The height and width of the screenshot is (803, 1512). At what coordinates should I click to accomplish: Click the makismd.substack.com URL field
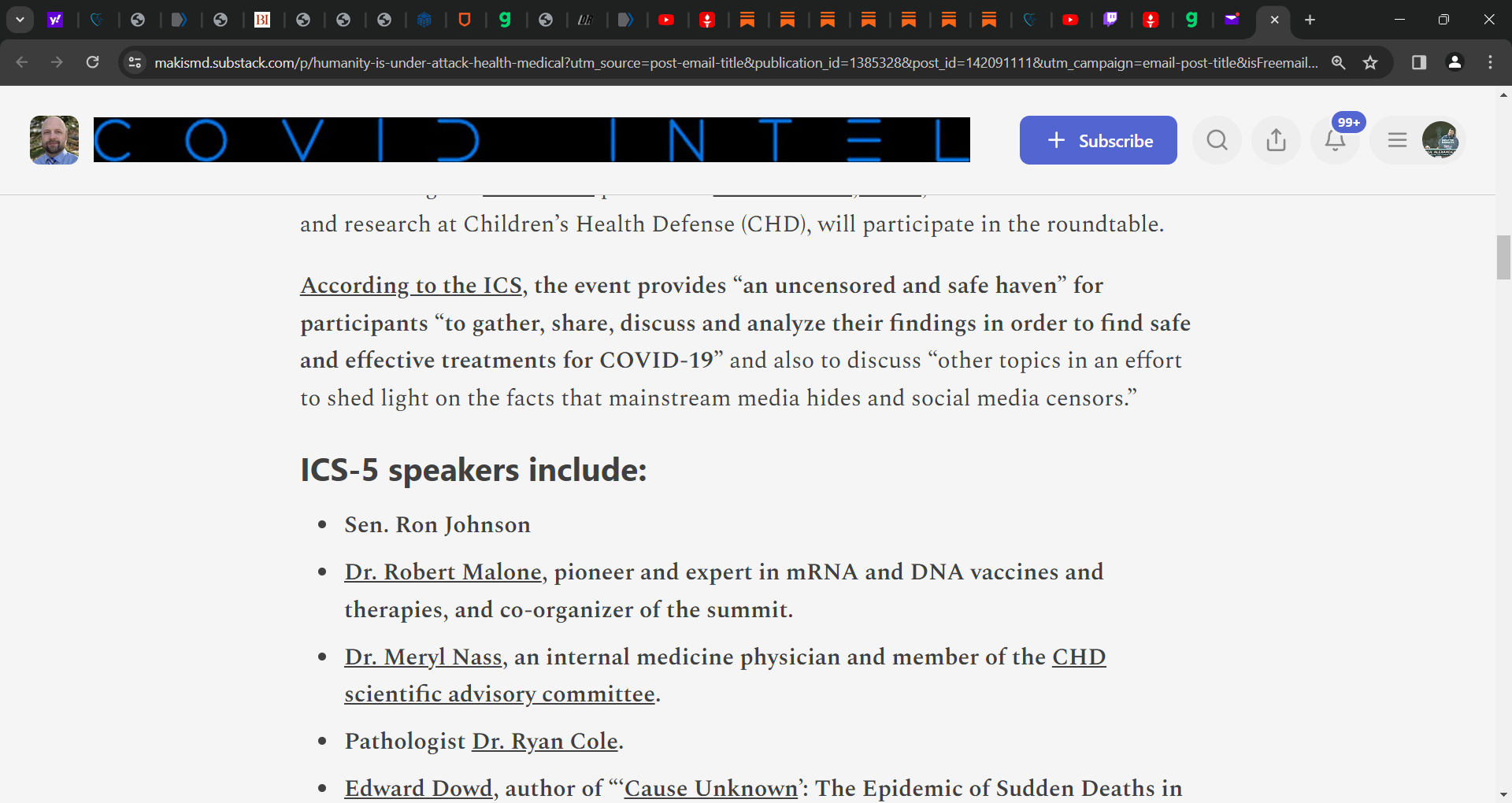(x=736, y=62)
